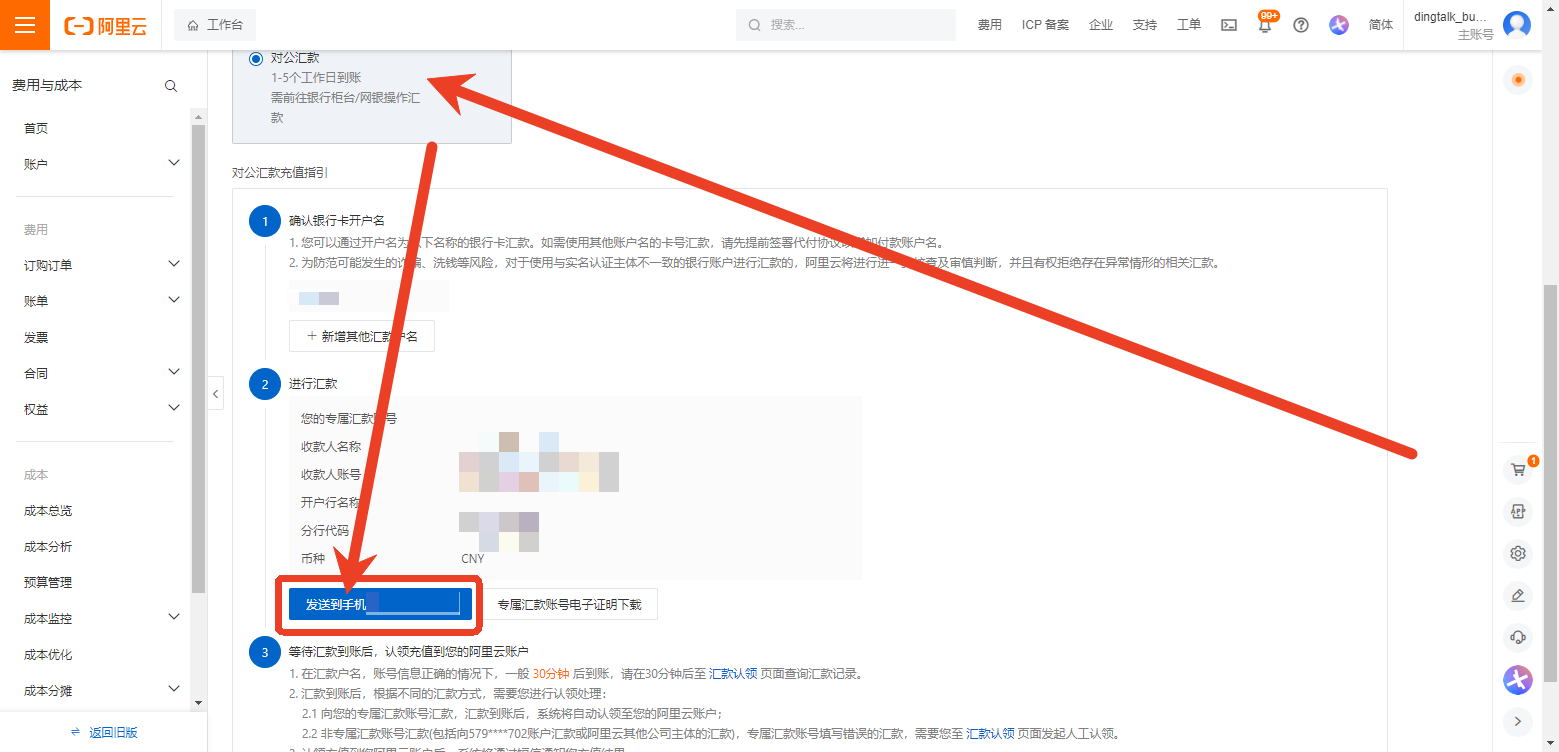Image resolution: width=1559 pixels, height=752 pixels.
Task: Click the search icon beside 费用与成本
Action: [x=171, y=86]
